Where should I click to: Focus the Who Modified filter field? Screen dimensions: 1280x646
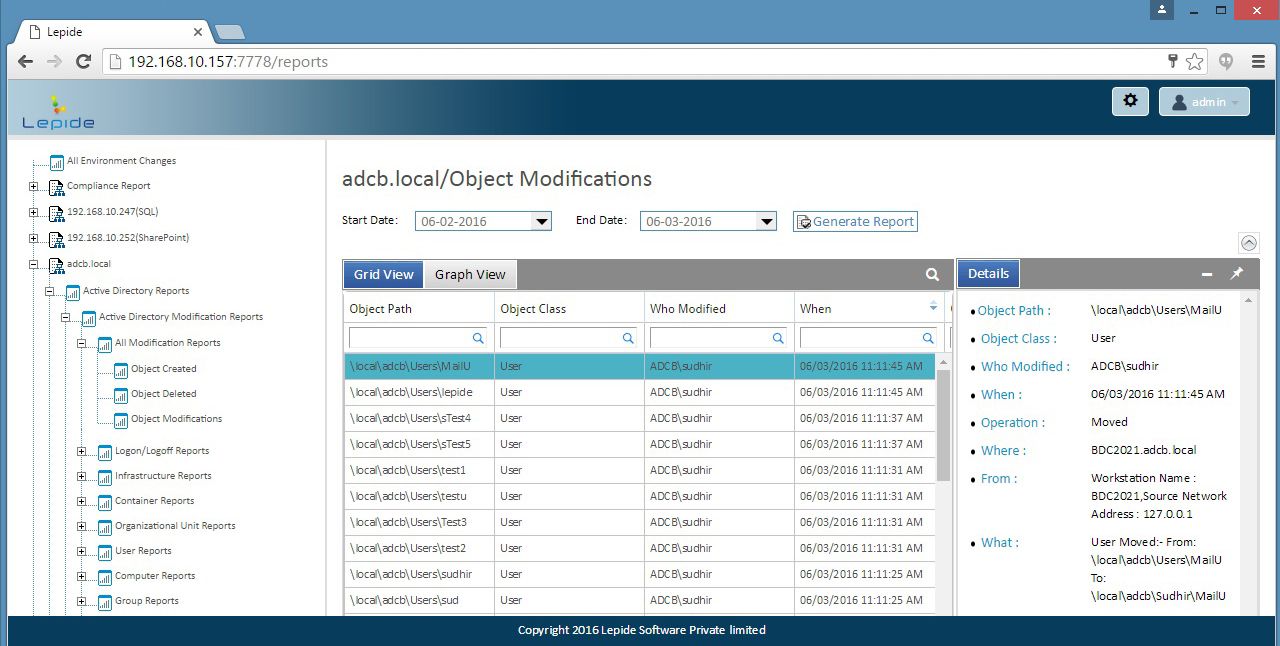tap(718, 339)
